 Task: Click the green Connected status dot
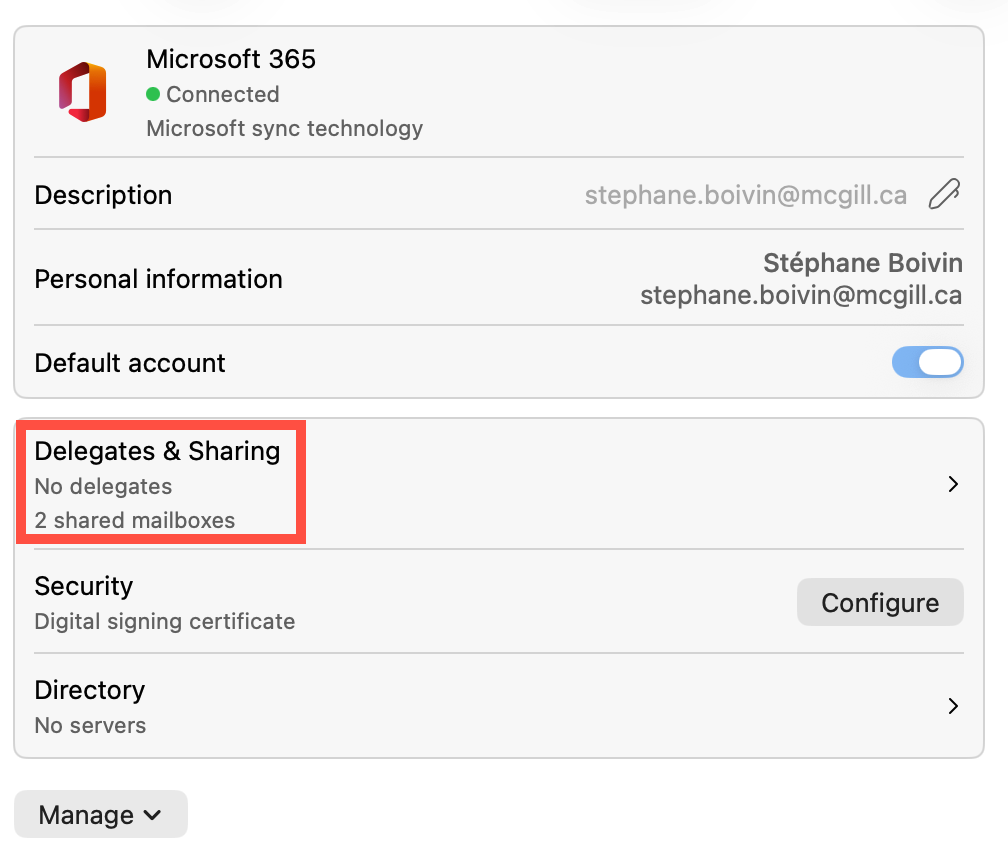click(x=153, y=94)
